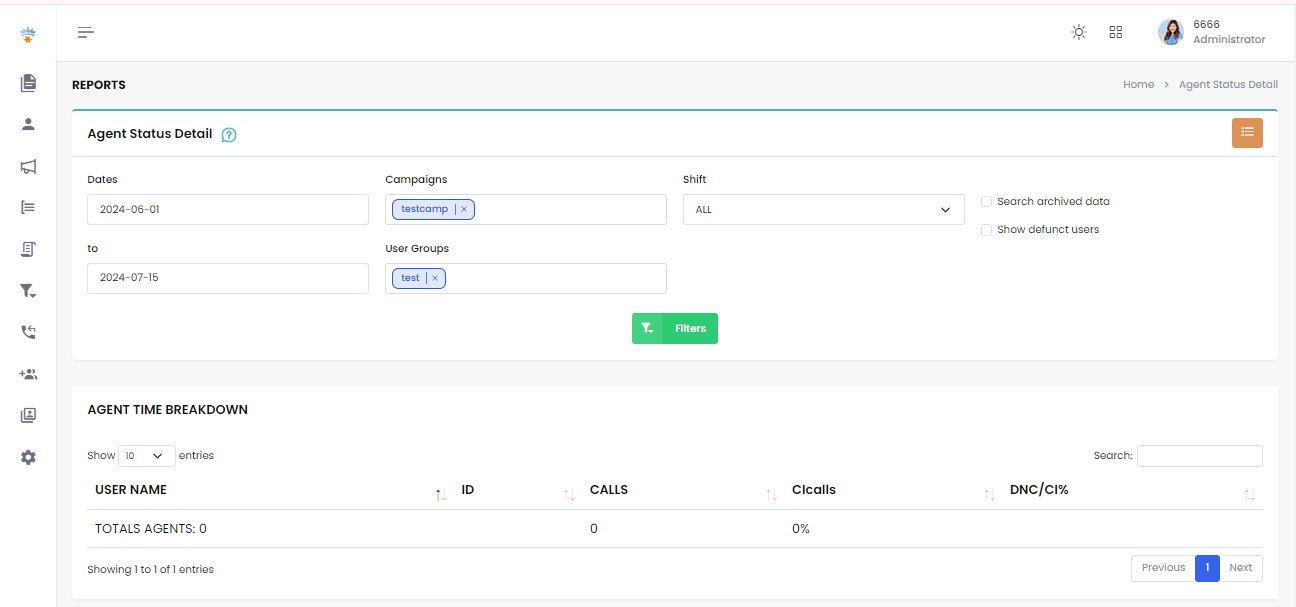
Task: Click the help icon beside Agent Status Detail
Action: click(x=229, y=134)
